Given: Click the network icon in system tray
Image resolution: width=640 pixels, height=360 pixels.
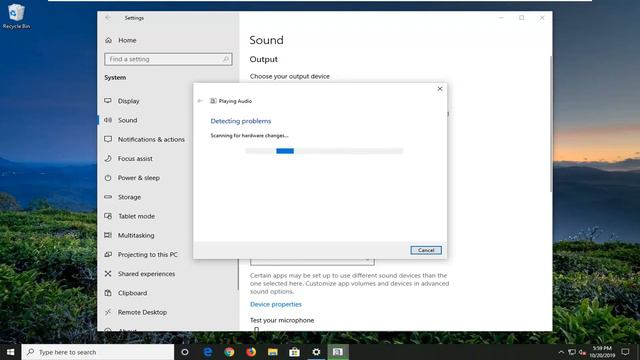Looking at the screenshot, I should [x=572, y=352].
